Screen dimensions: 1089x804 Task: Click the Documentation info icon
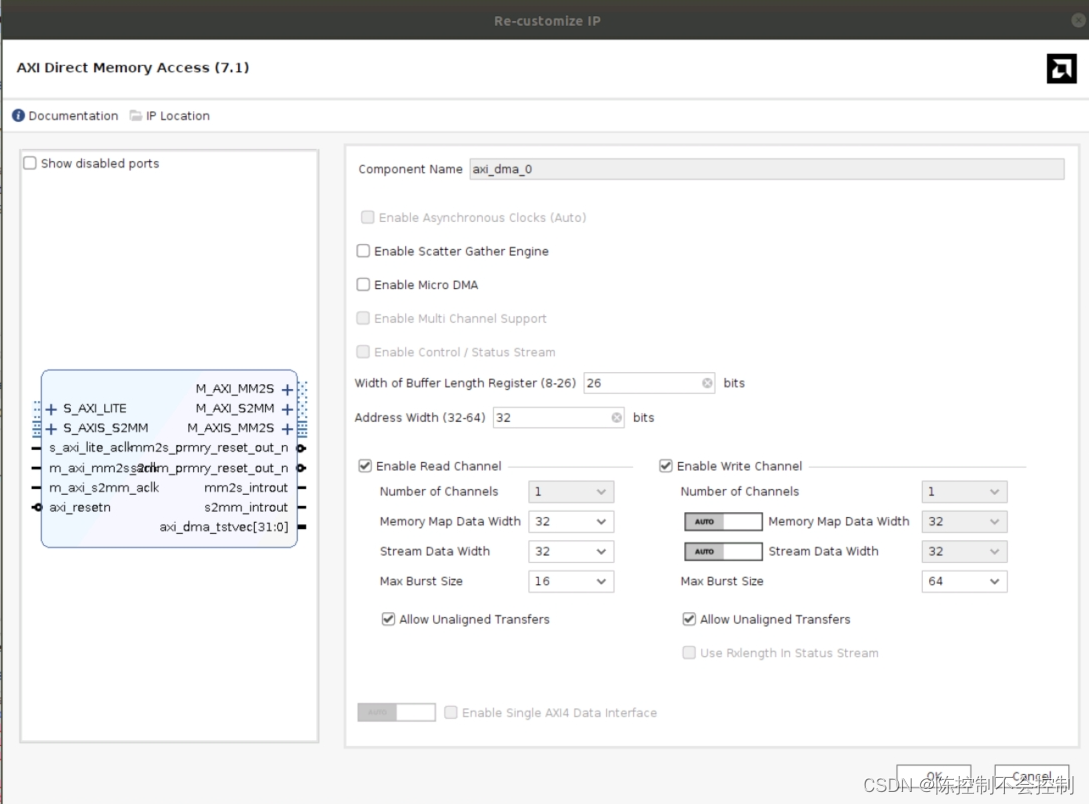[x=17, y=115]
